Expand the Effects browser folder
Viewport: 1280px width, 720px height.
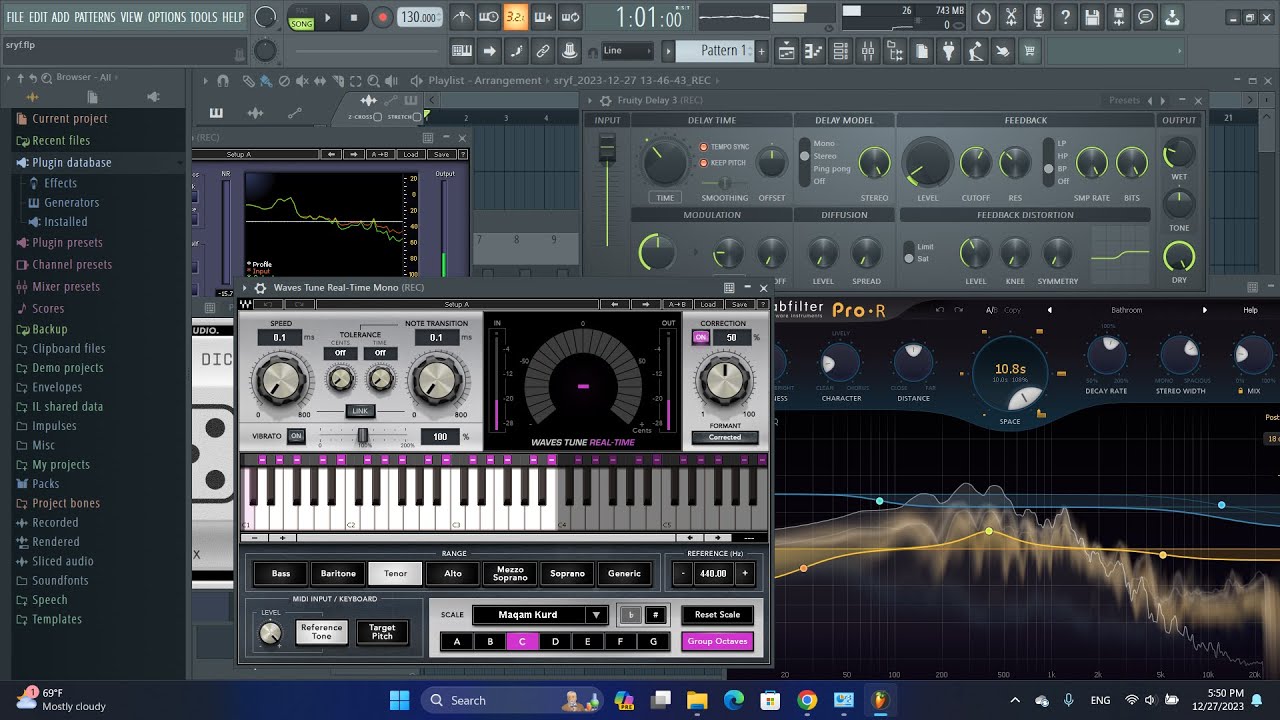60,183
